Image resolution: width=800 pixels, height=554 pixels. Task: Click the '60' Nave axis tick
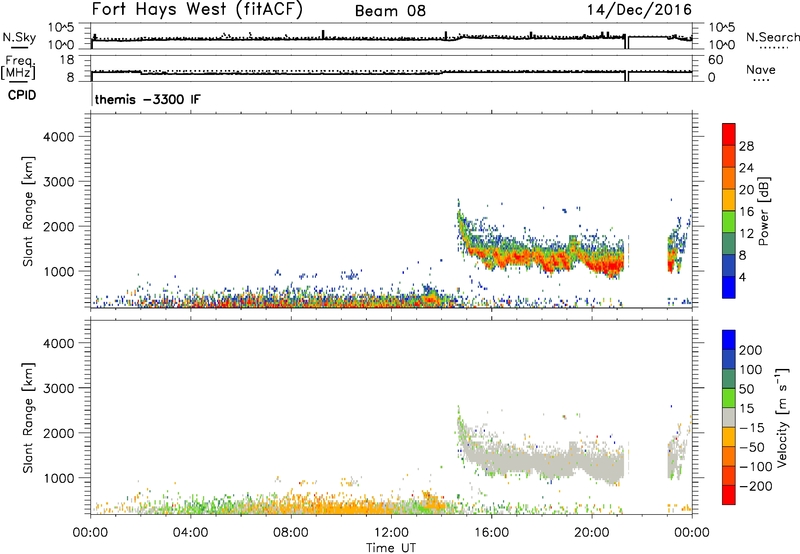(x=715, y=60)
